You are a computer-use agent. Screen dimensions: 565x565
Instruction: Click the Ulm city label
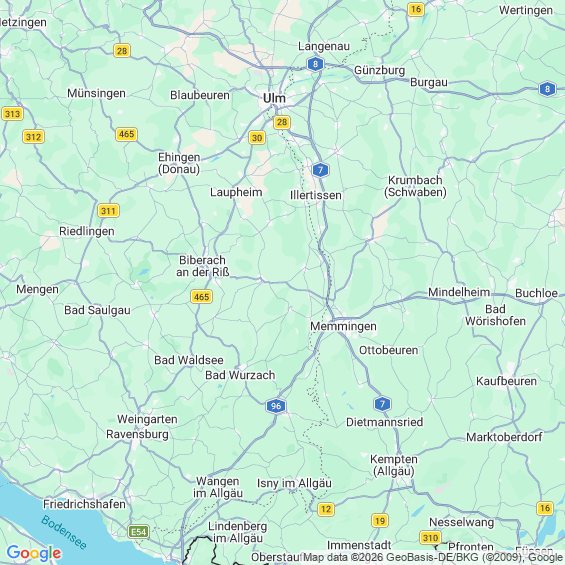pyautogui.click(x=274, y=98)
